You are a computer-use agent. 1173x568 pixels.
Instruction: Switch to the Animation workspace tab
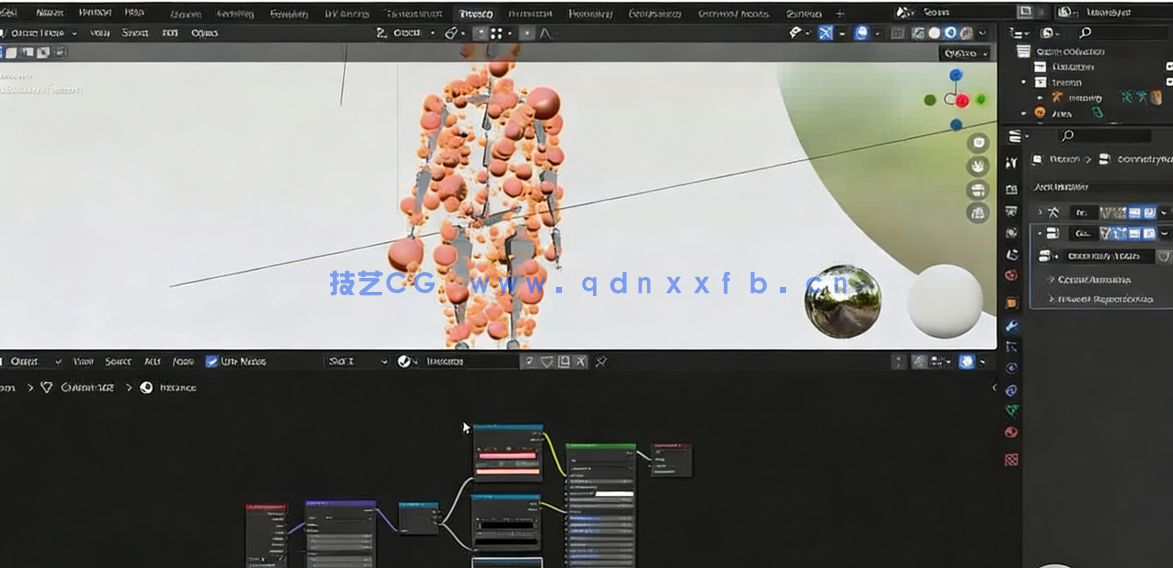coord(530,13)
